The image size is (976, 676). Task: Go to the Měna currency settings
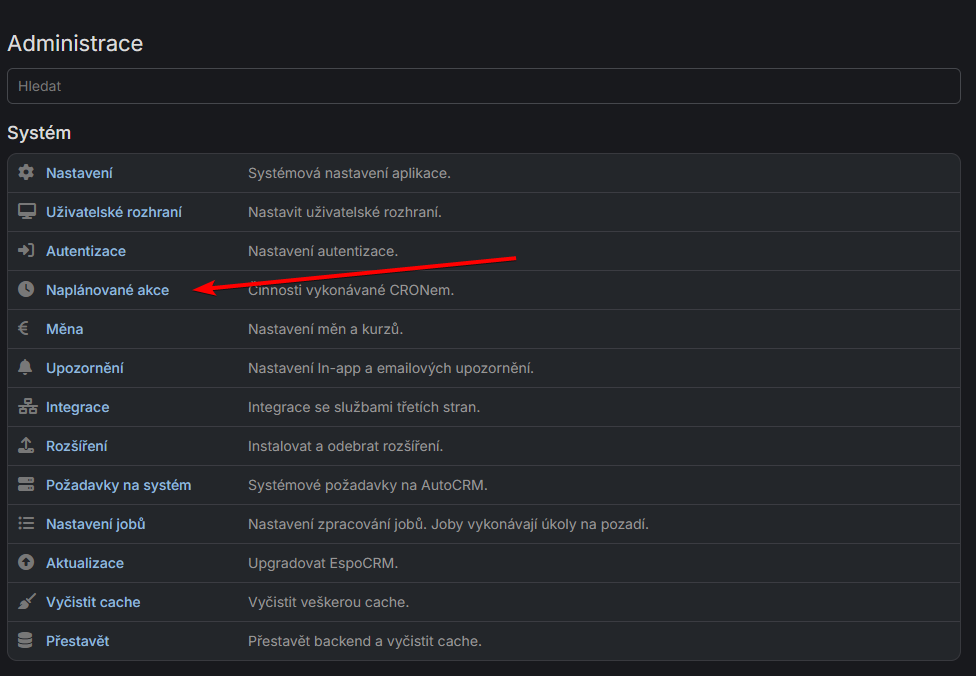64,329
